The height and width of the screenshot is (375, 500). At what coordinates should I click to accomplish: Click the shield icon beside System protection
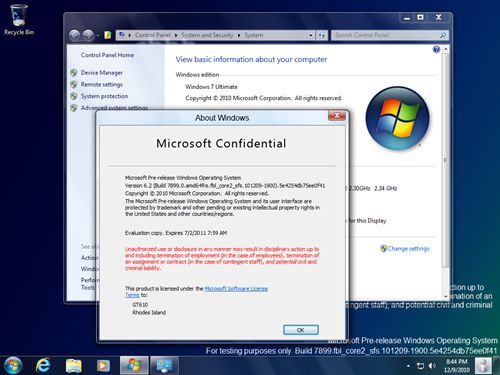click(74, 96)
